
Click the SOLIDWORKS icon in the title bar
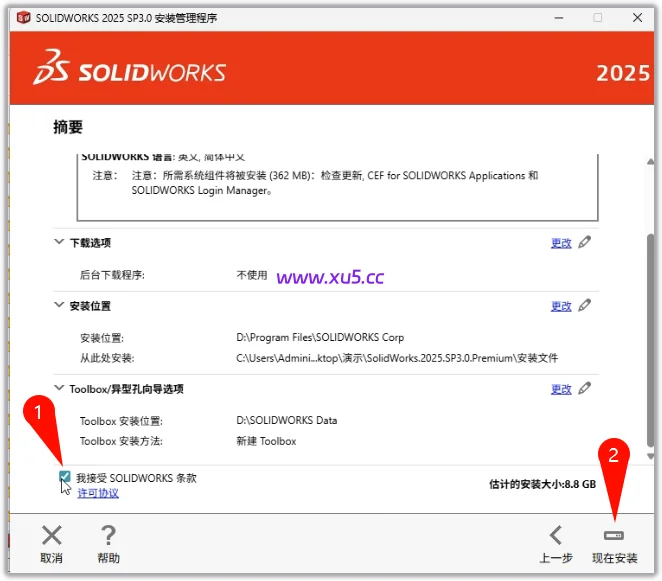click(20, 18)
